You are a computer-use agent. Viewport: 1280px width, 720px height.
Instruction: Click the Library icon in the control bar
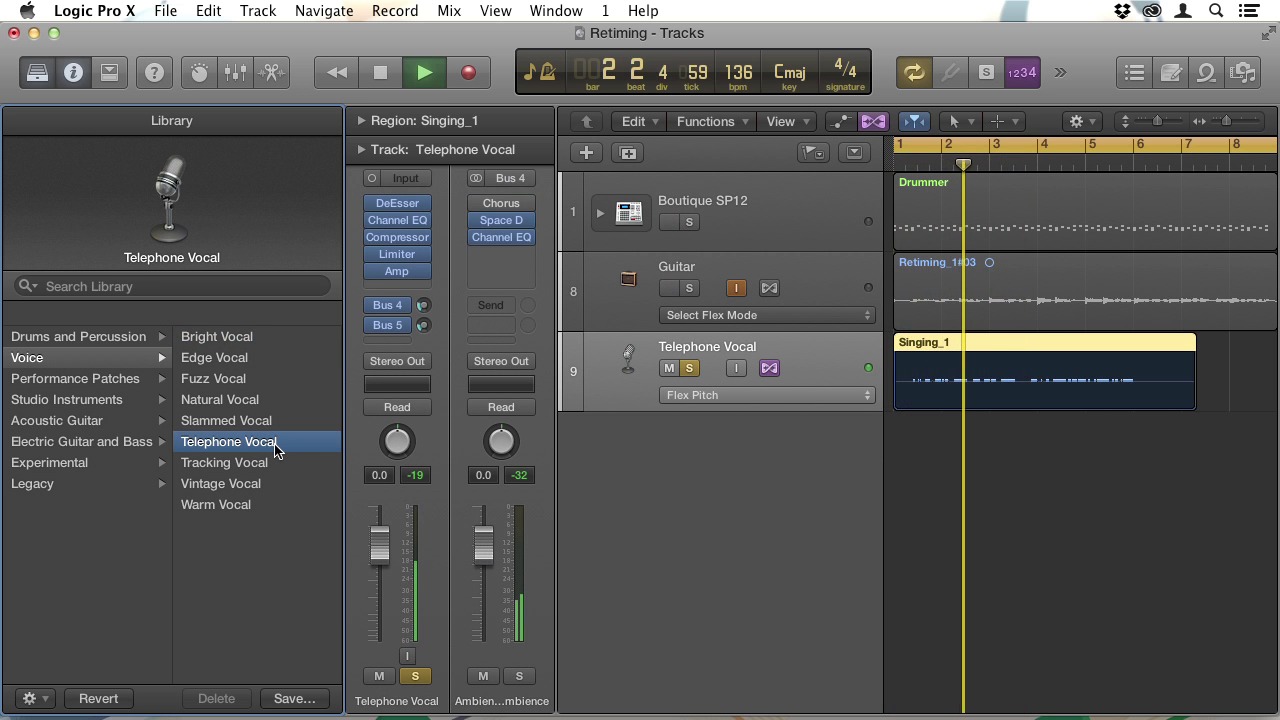pos(37,72)
